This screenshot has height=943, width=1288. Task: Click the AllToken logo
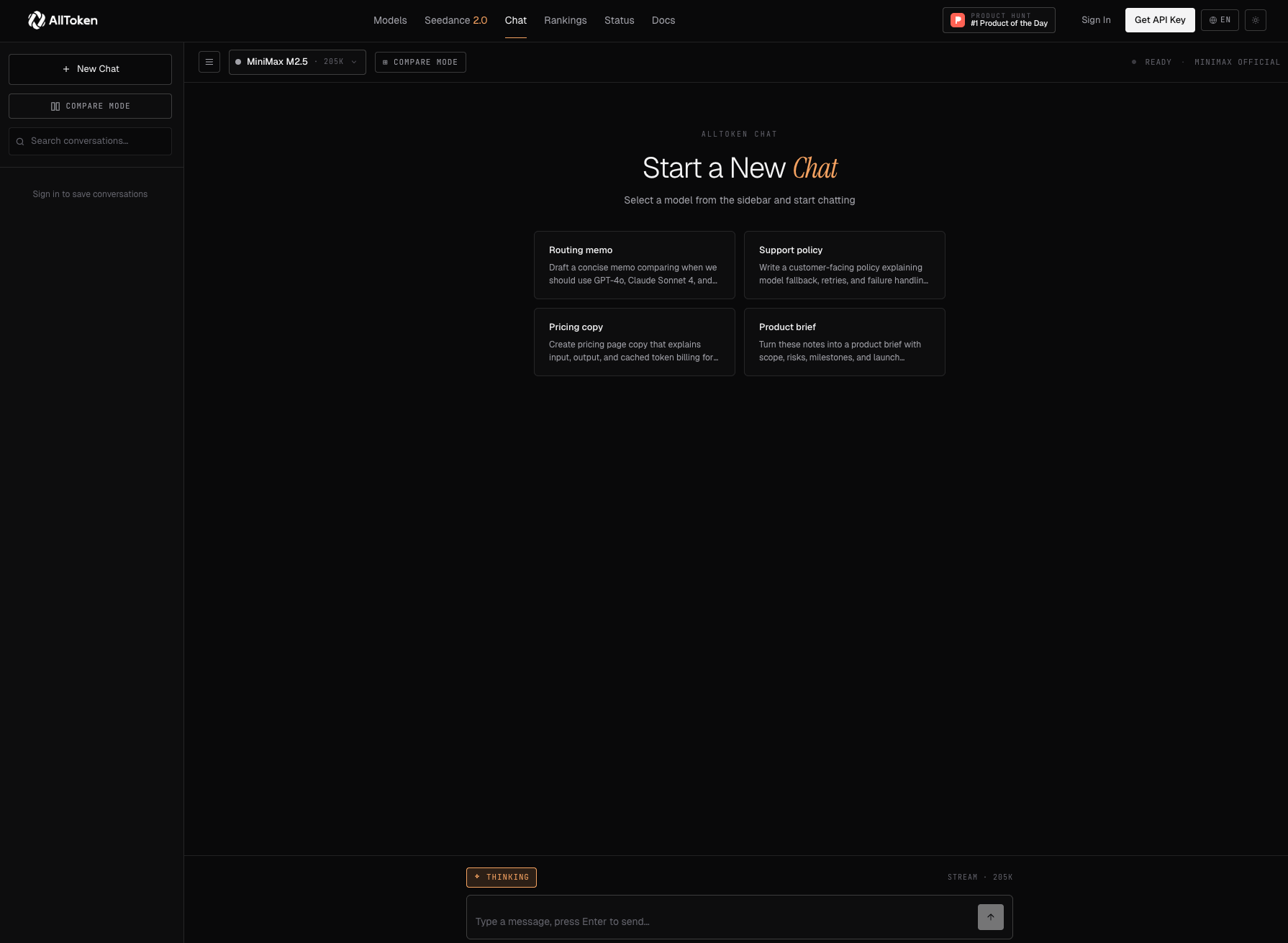pos(63,20)
